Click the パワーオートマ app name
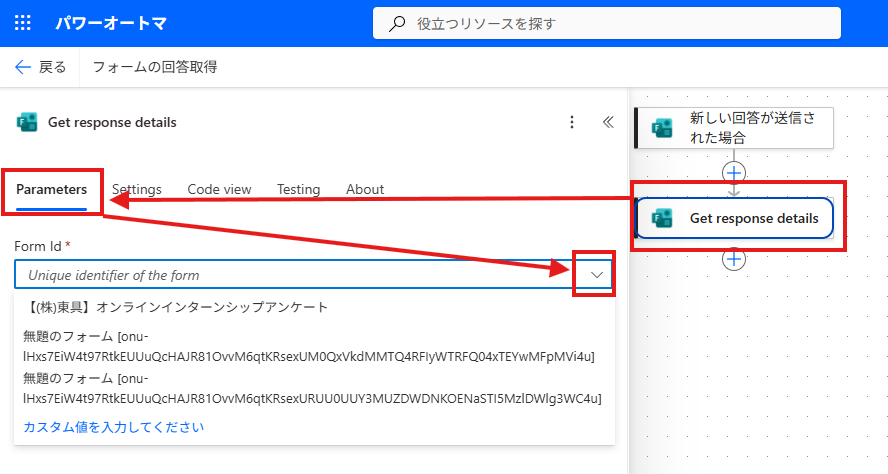This screenshot has height=474, width=888. tap(111, 23)
